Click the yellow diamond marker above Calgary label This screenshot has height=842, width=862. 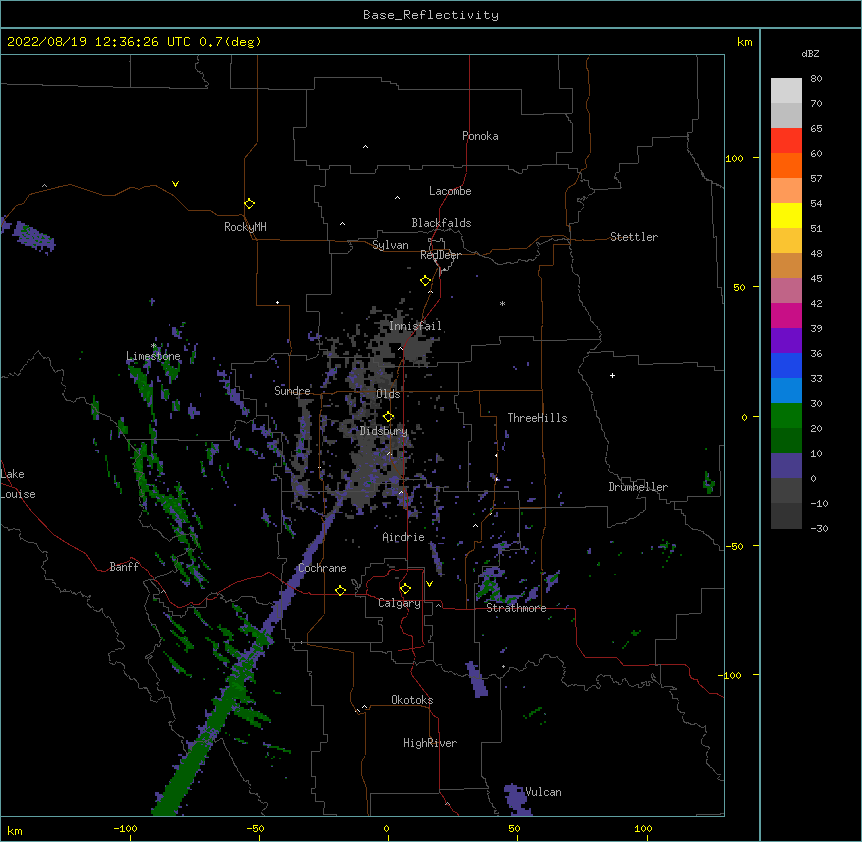(x=405, y=589)
